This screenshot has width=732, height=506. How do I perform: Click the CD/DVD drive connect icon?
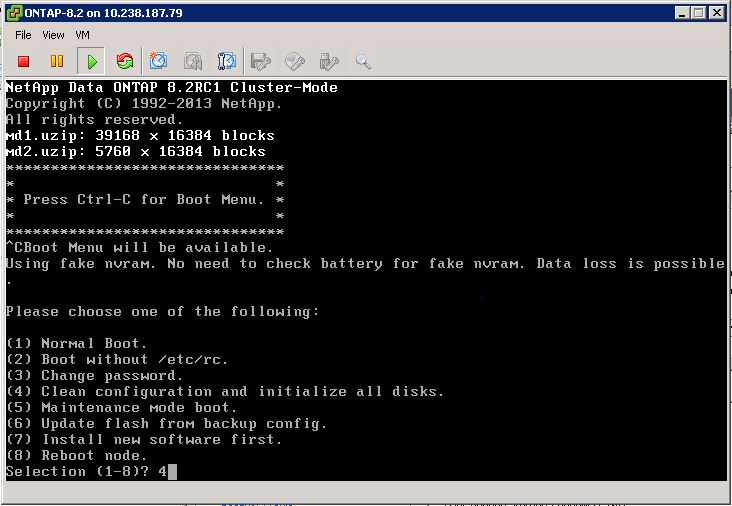point(295,61)
